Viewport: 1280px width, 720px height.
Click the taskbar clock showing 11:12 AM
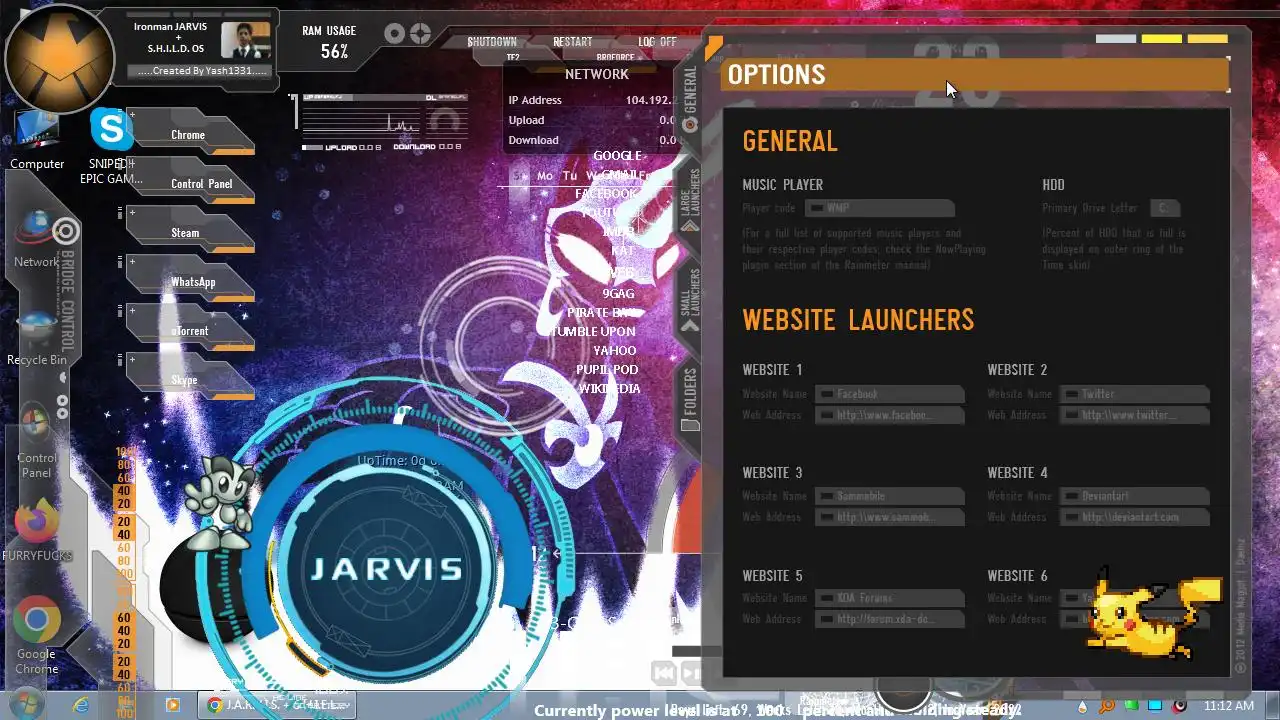click(x=1229, y=706)
